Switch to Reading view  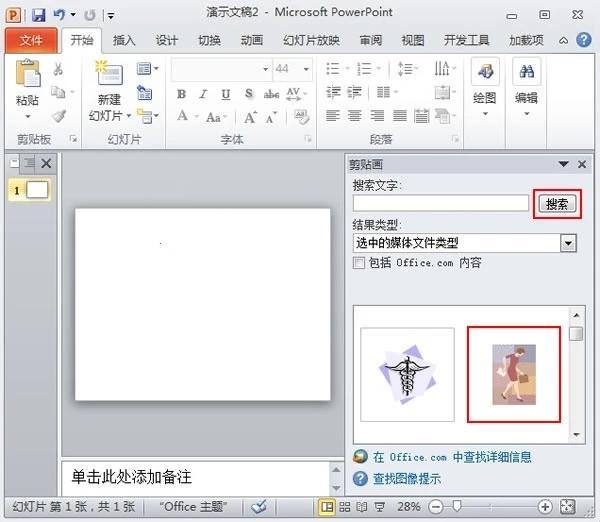point(362,507)
